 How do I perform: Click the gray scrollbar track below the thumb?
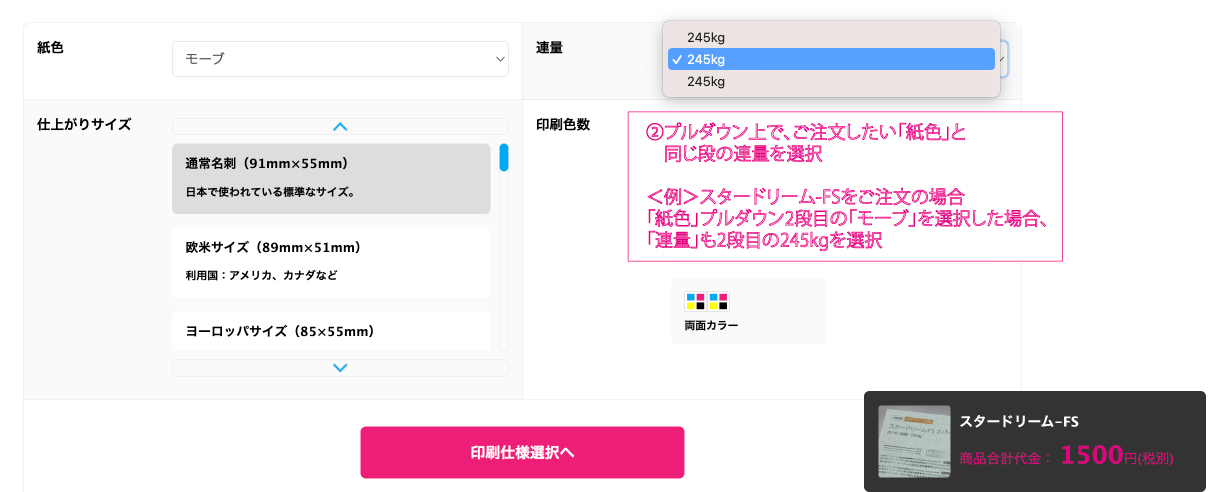[504, 260]
